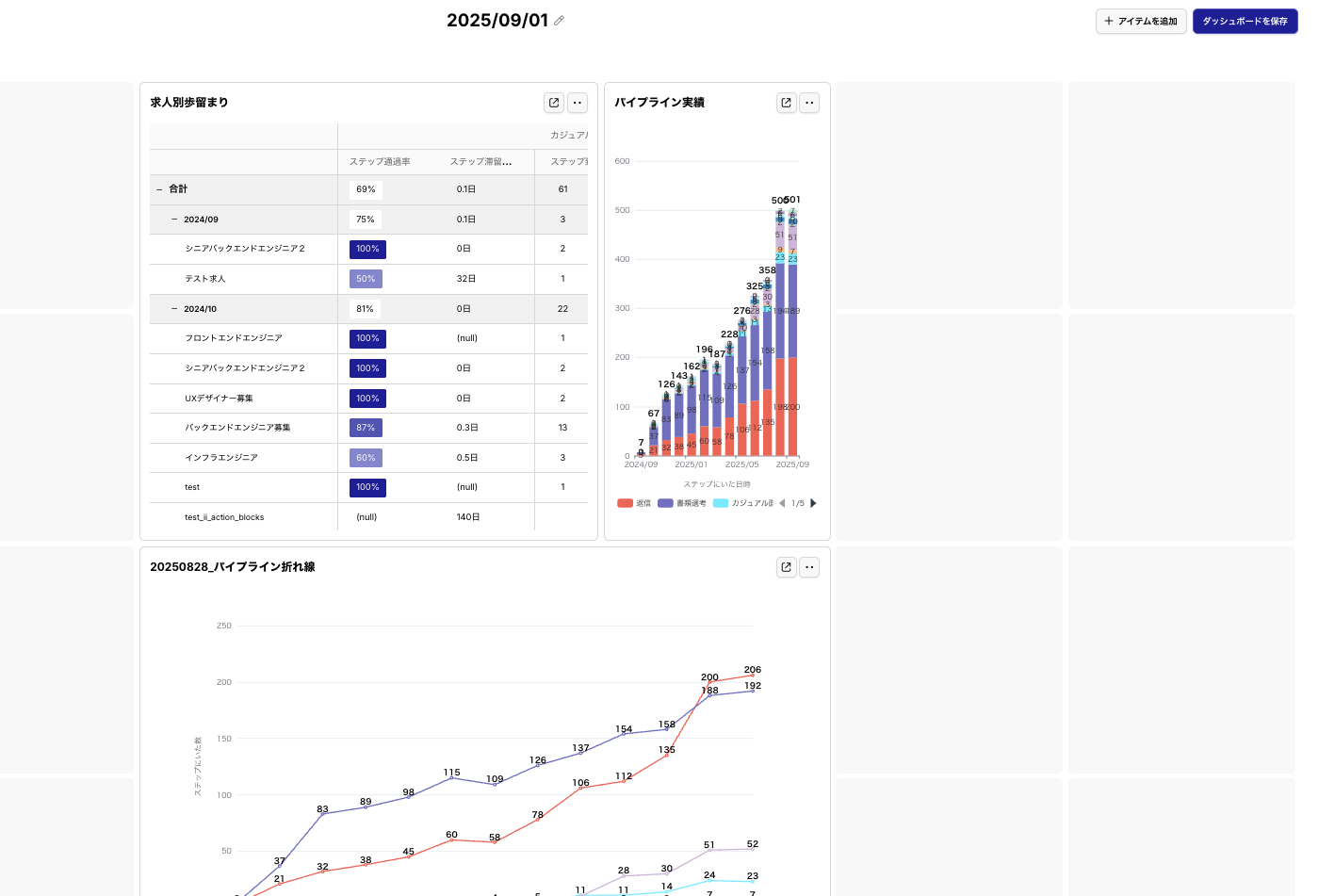Click the アイテムを追加 button
This screenshot has width=1335, height=896.
[x=1141, y=22]
